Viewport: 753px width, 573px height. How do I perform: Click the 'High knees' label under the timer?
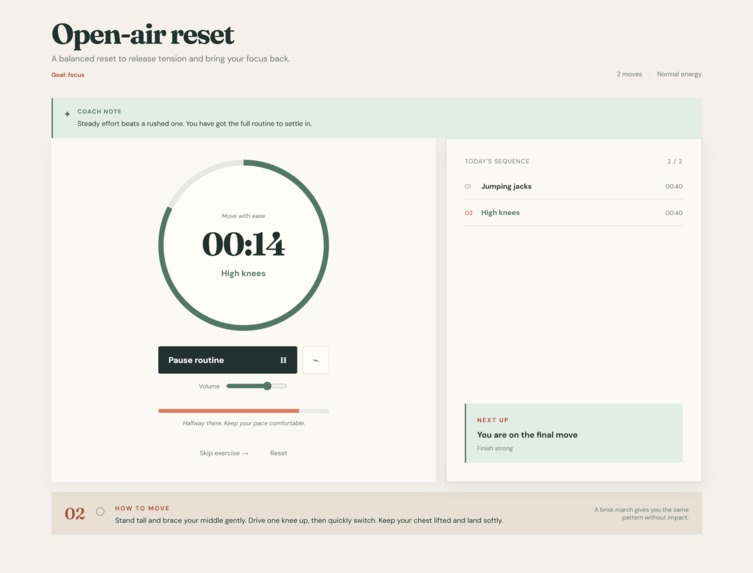point(243,273)
